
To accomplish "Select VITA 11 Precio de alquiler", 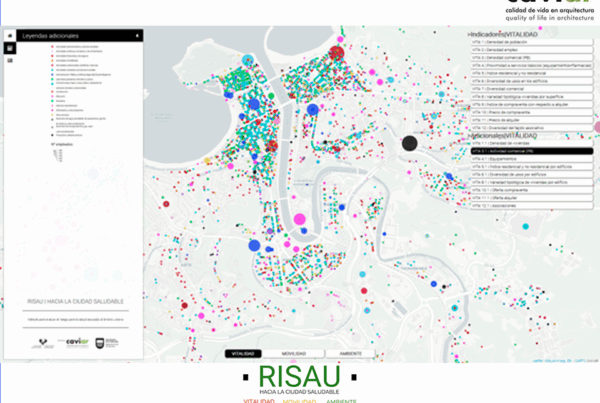I will pos(532,120).
